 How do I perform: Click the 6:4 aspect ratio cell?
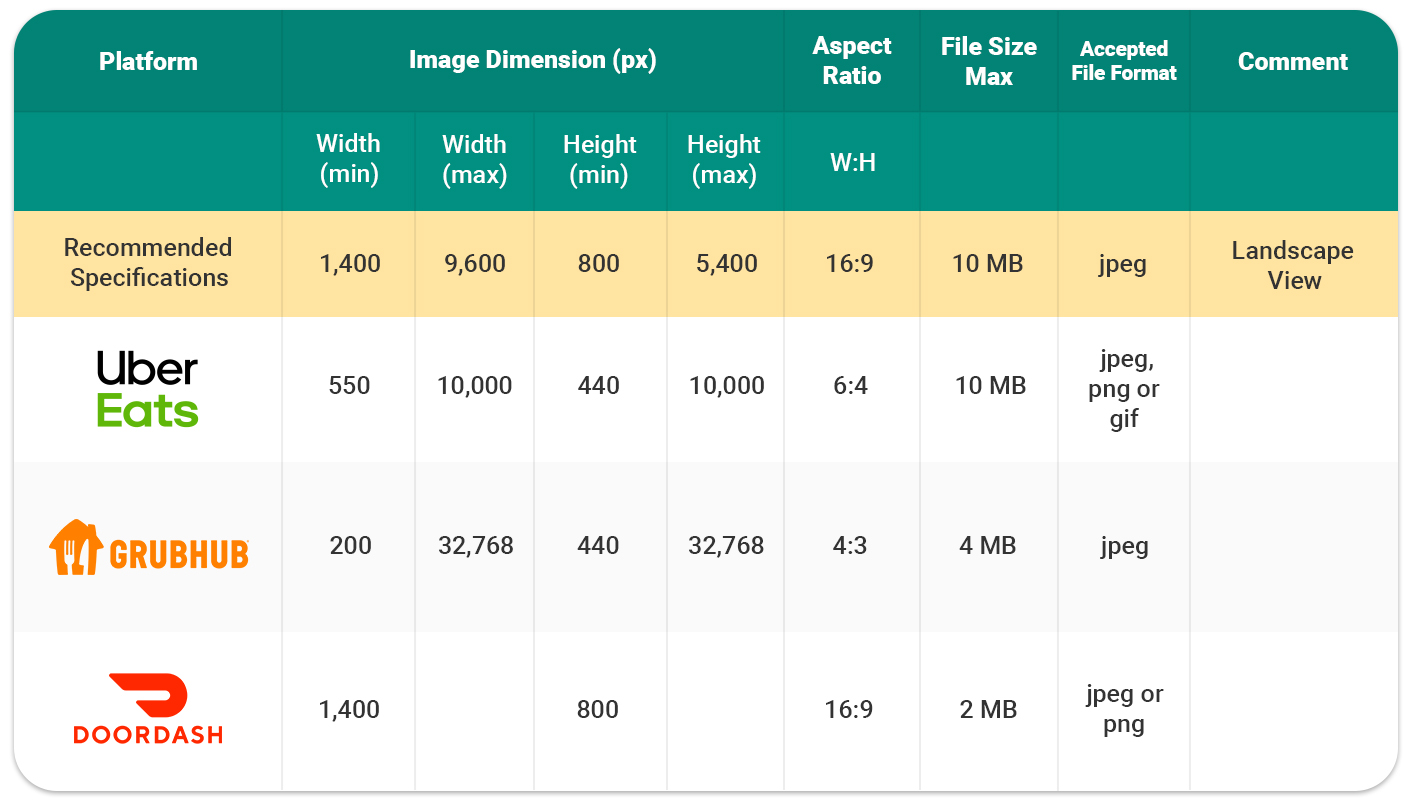850,386
